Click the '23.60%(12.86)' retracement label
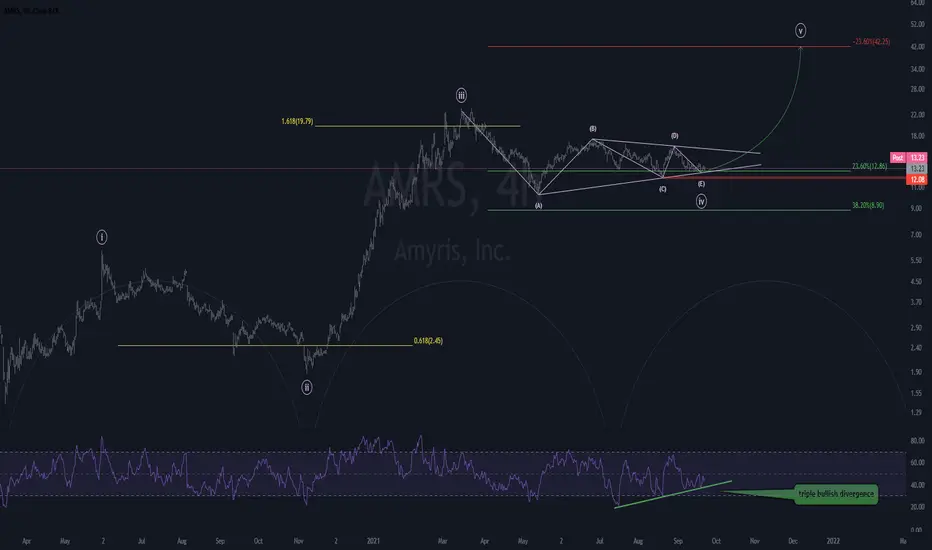 870,166
